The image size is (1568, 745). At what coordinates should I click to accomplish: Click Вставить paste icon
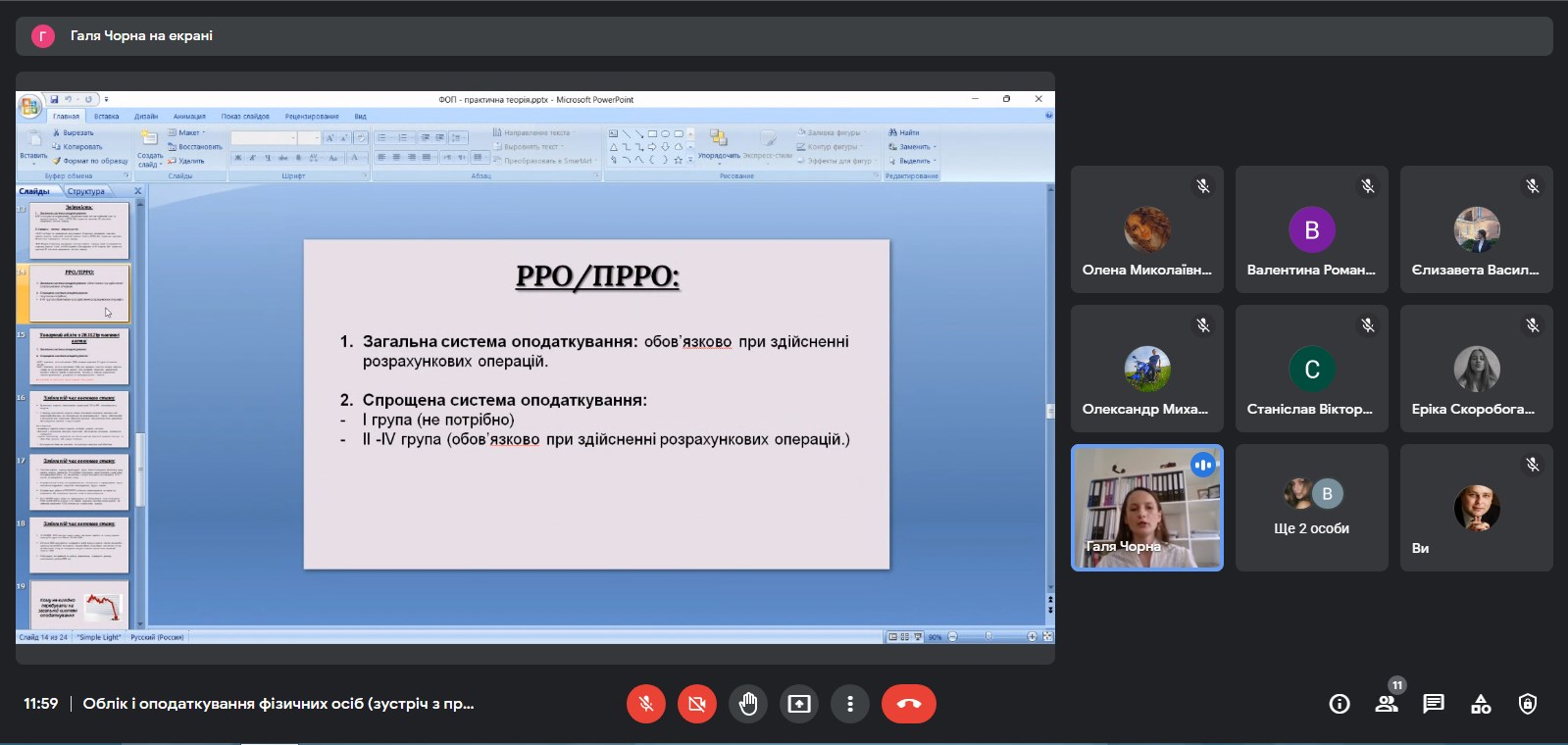pos(33,138)
